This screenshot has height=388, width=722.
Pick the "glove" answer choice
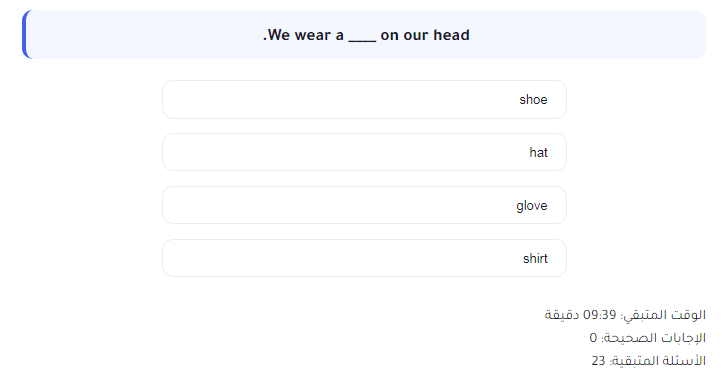click(364, 205)
